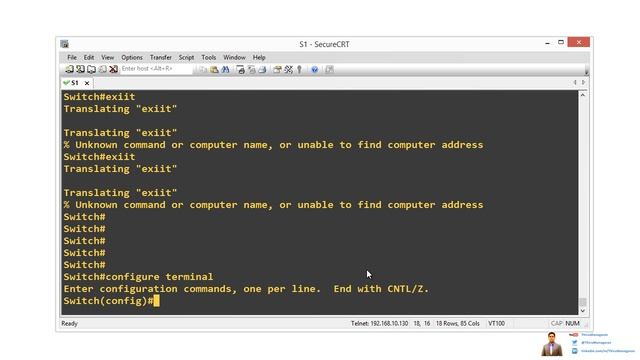Open Find using the binoculars icon

click(x=225, y=70)
